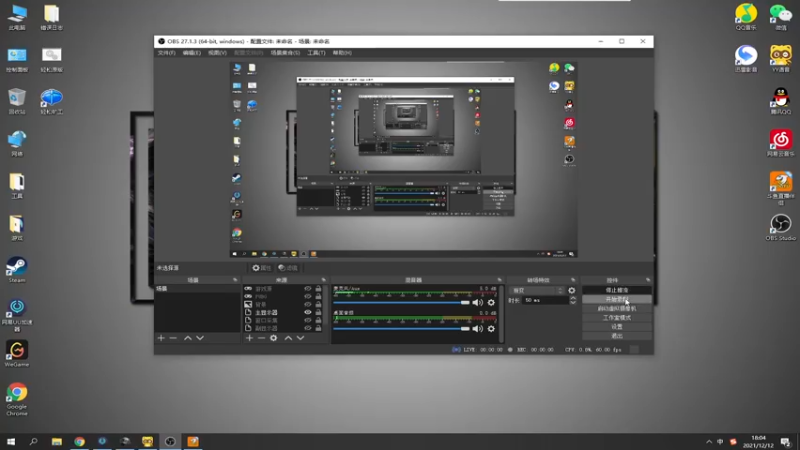Open 文件(F) menu

(166, 53)
